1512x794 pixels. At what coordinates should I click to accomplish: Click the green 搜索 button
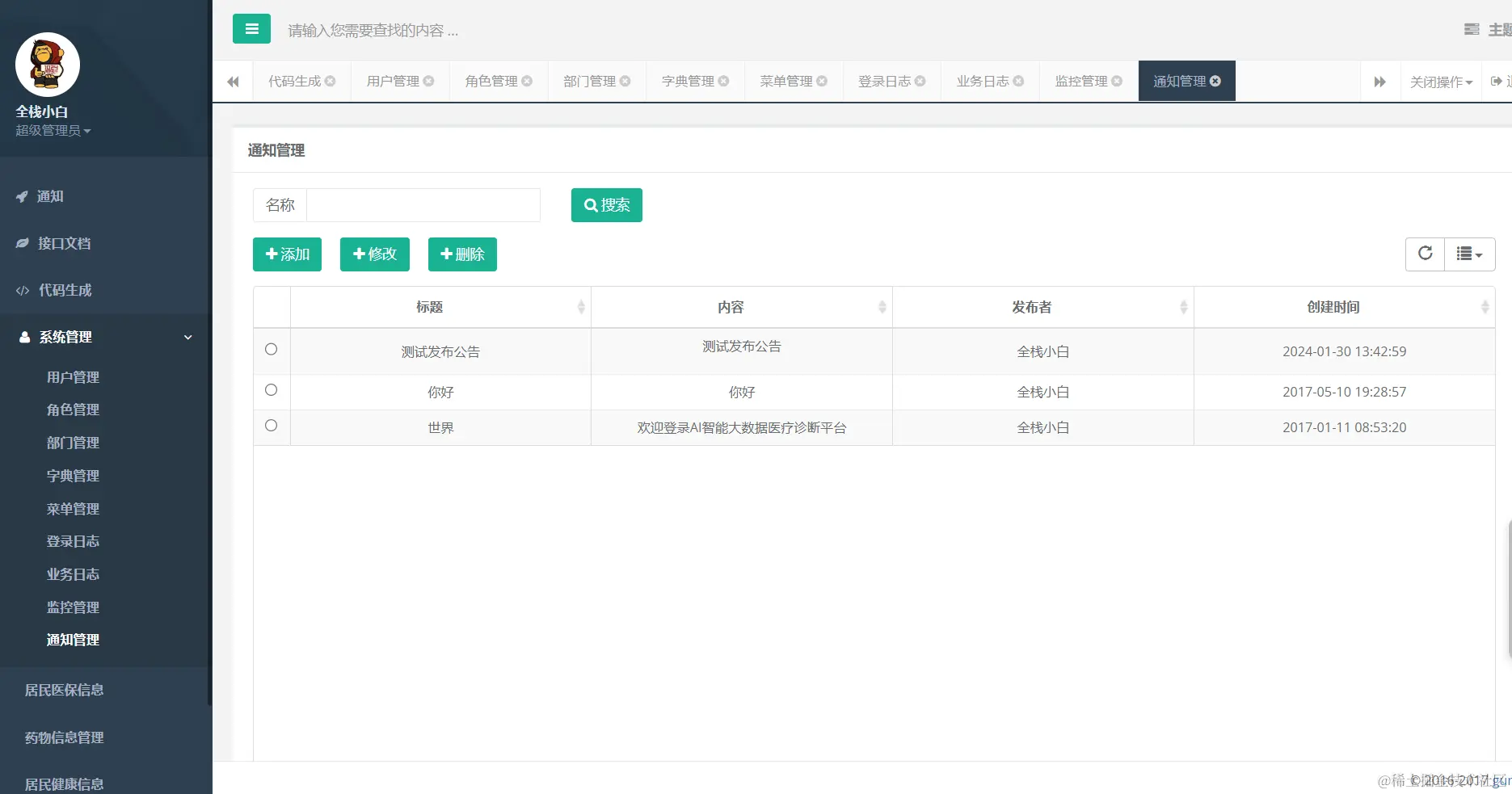click(607, 205)
